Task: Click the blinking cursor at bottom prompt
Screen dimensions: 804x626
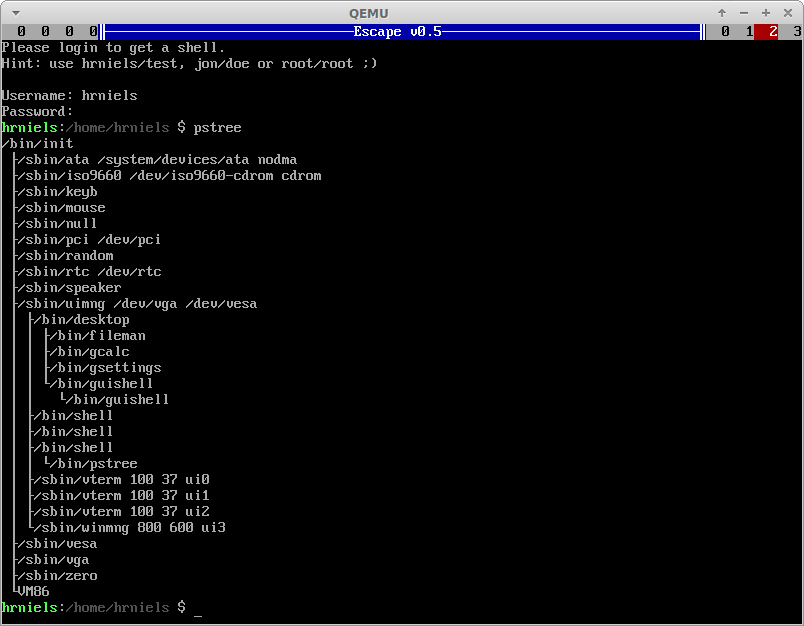Action: (x=197, y=614)
